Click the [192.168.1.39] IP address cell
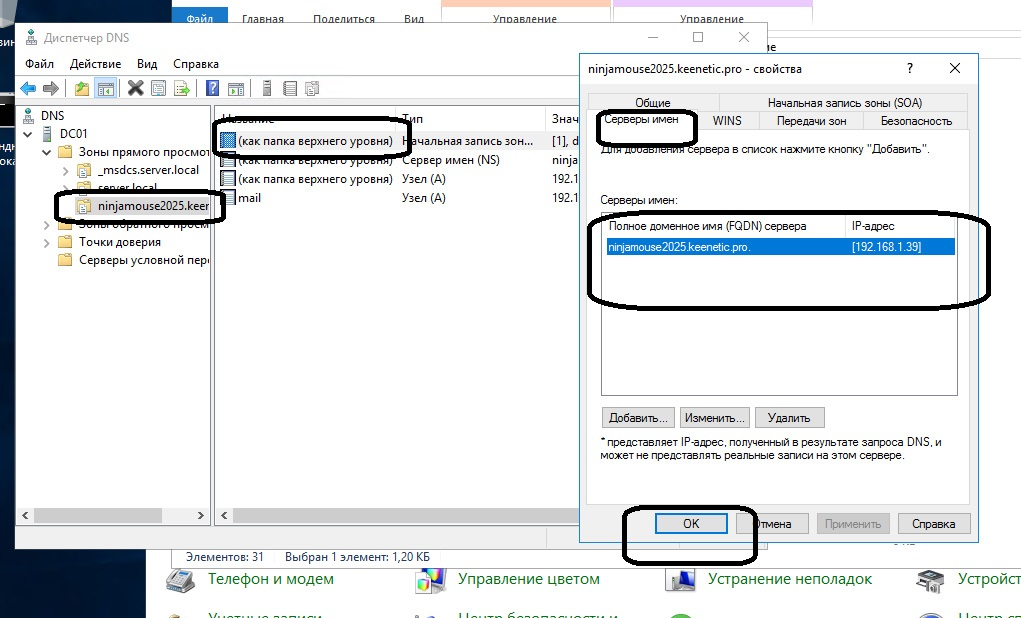1021x618 pixels. tap(886, 247)
